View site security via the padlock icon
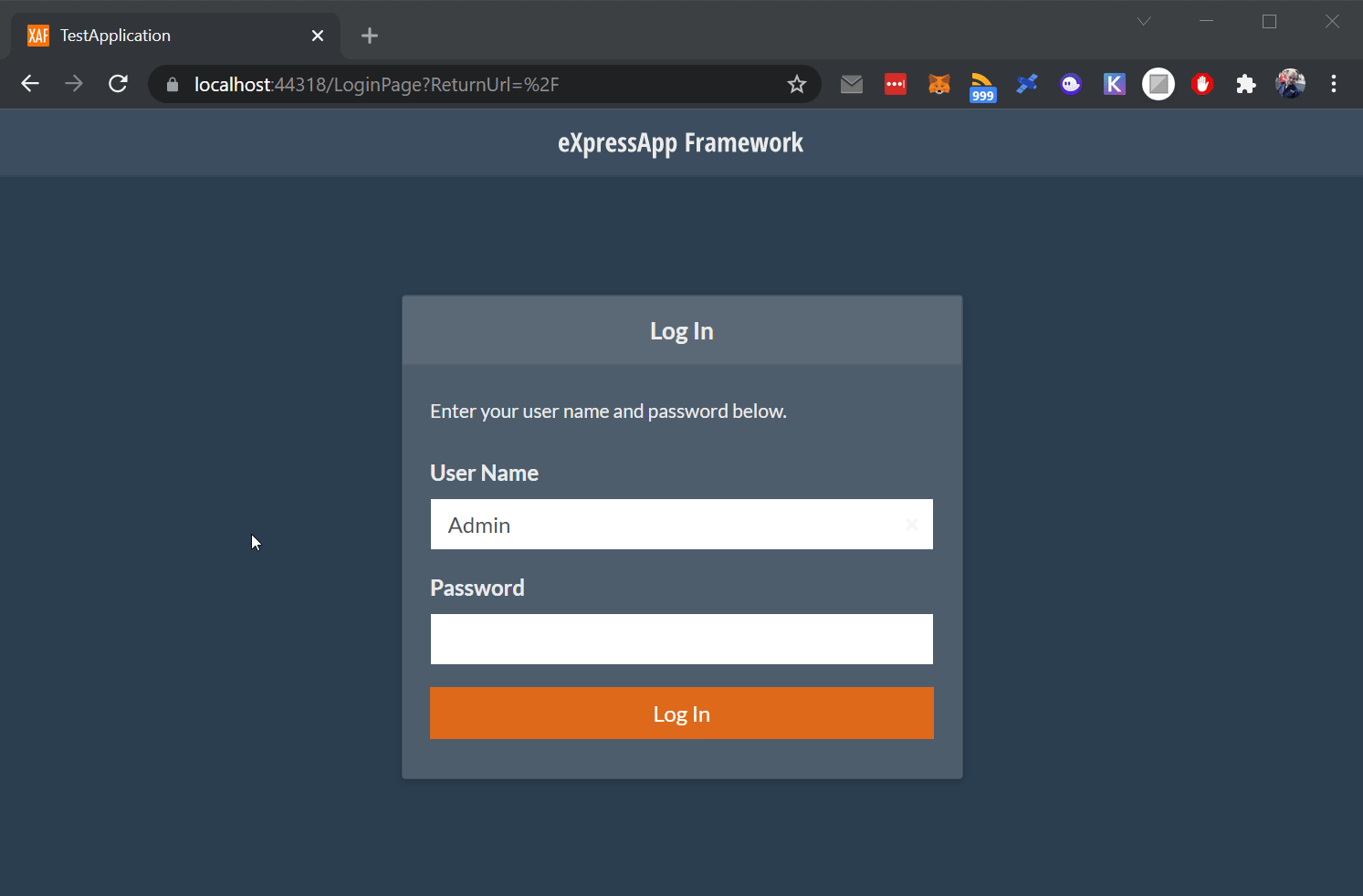The image size is (1363, 896). (x=172, y=84)
